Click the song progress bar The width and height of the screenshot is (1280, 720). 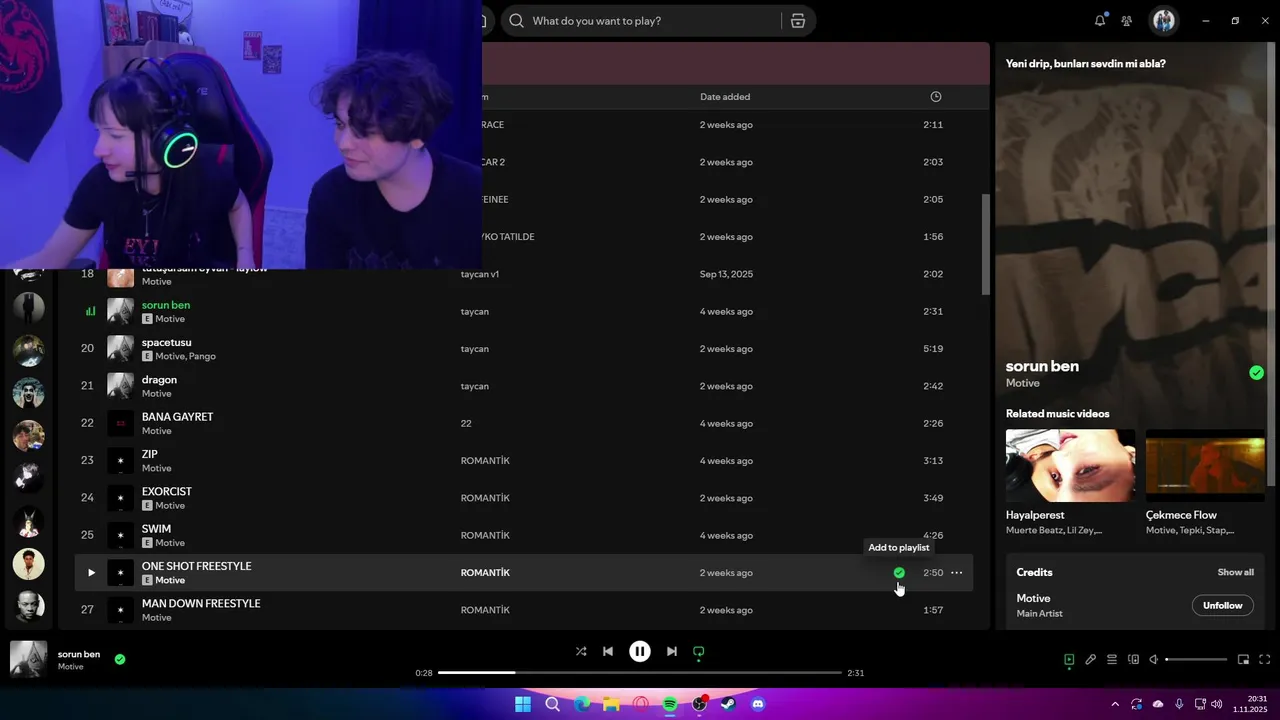coord(640,673)
